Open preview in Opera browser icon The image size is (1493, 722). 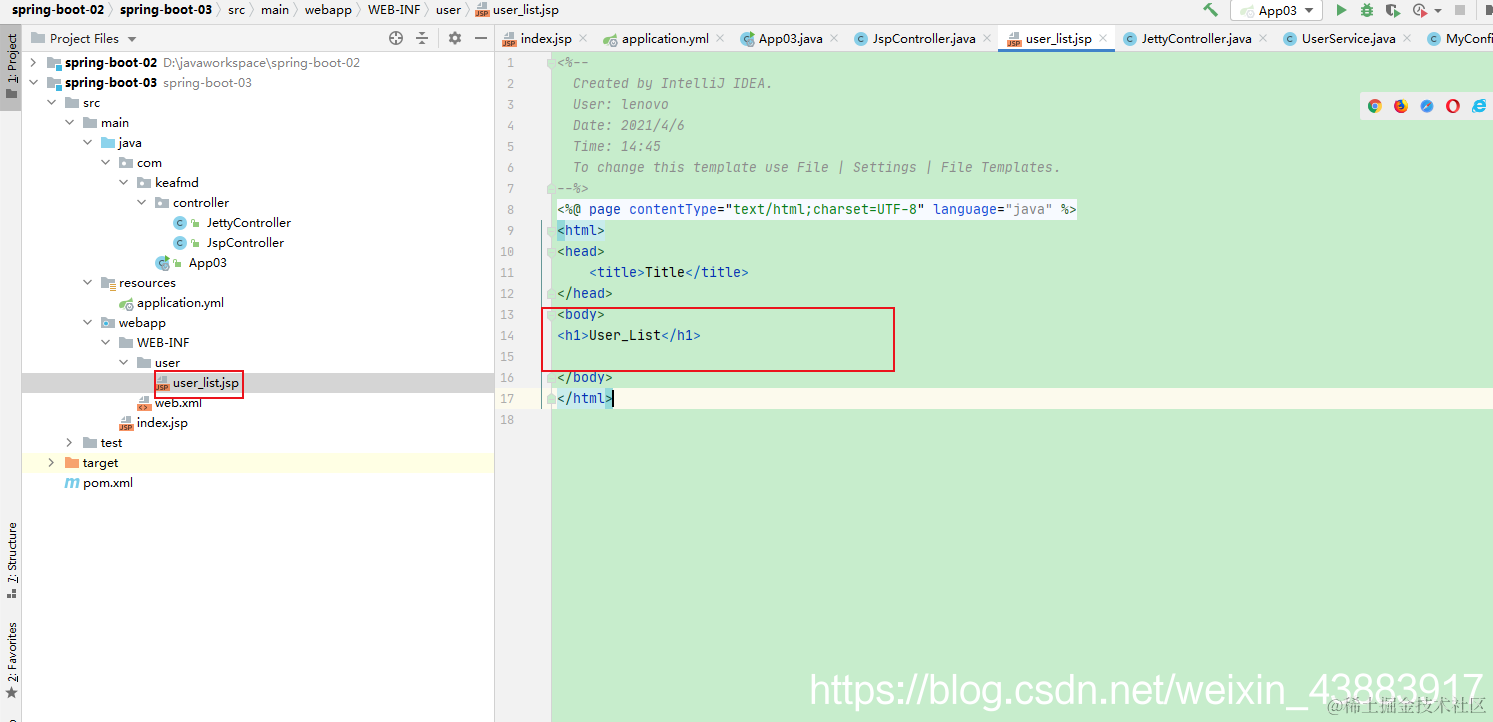click(x=1453, y=106)
